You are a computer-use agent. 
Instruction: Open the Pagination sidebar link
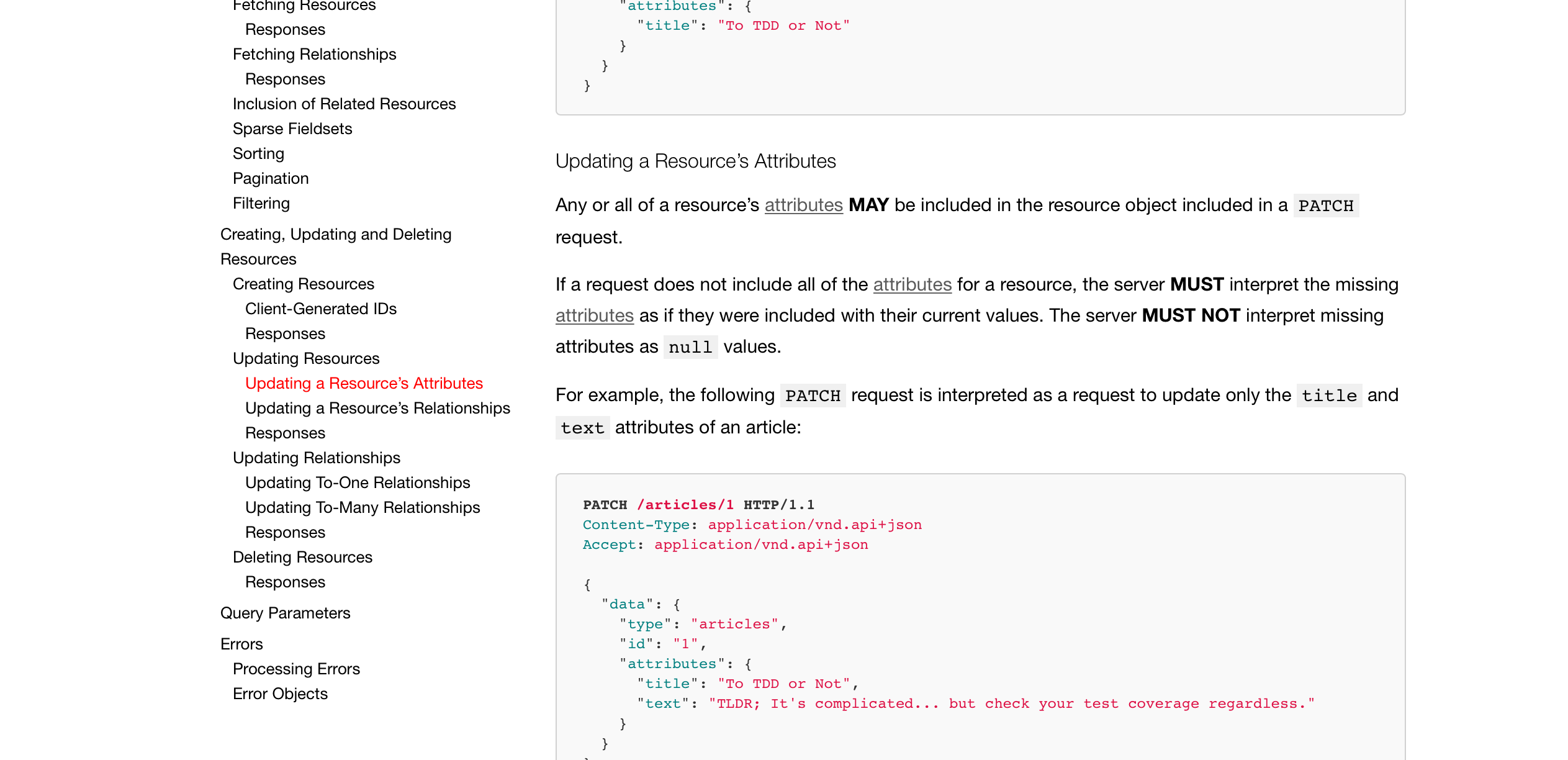click(x=271, y=178)
